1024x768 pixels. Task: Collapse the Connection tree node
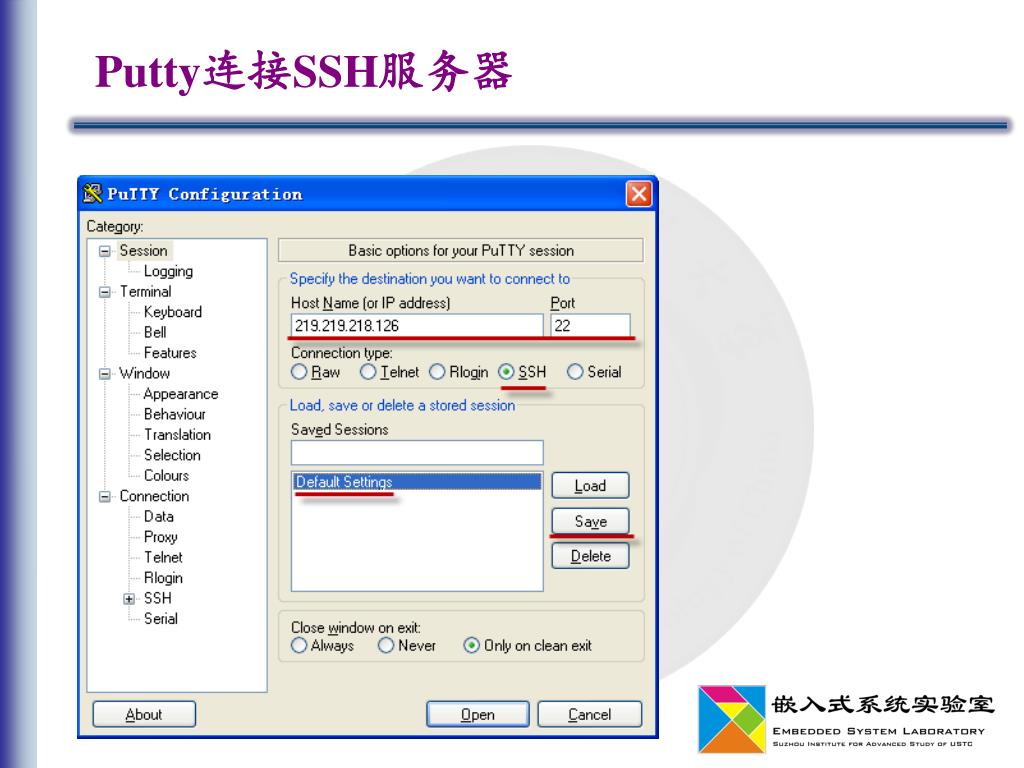104,496
